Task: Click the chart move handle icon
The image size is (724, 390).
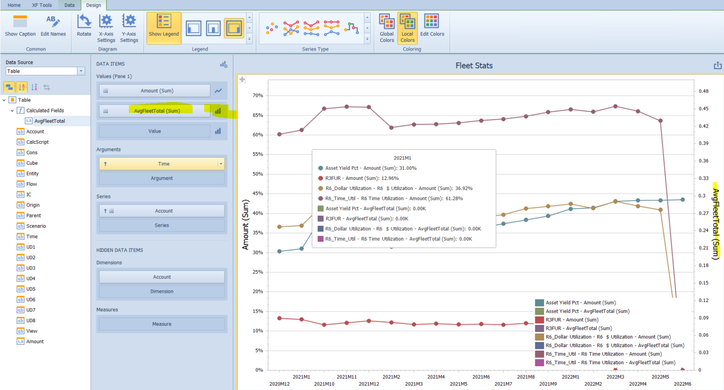Action: coord(242,79)
